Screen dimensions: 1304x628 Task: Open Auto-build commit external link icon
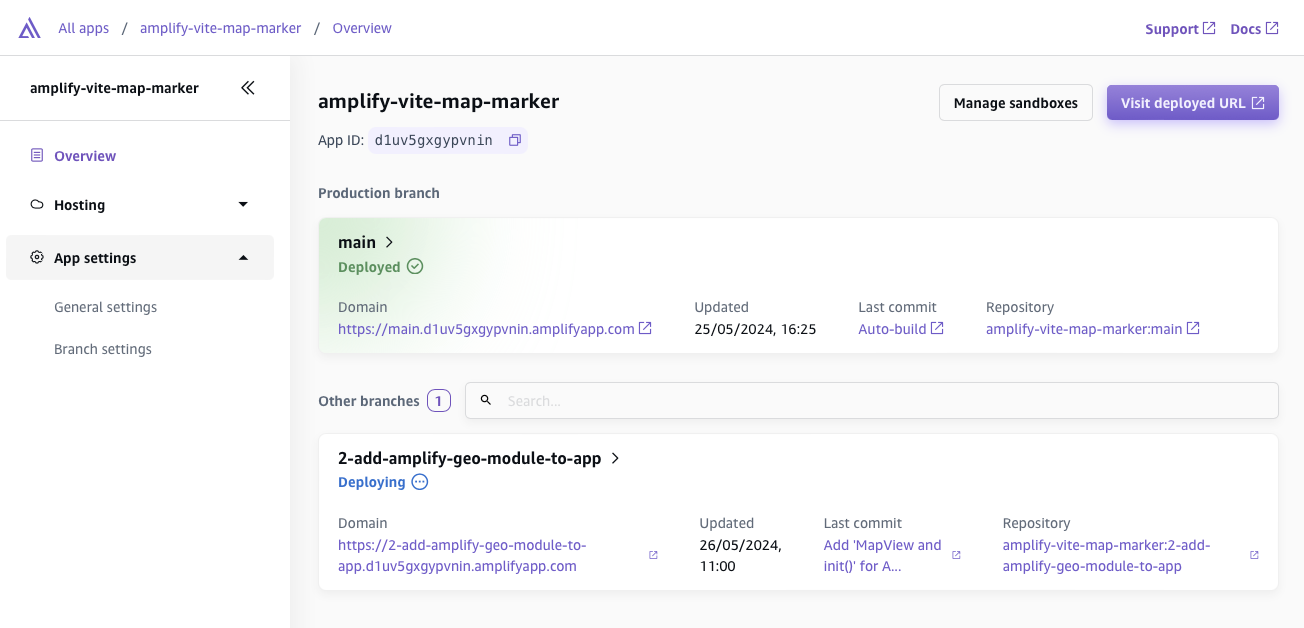point(937,328)
